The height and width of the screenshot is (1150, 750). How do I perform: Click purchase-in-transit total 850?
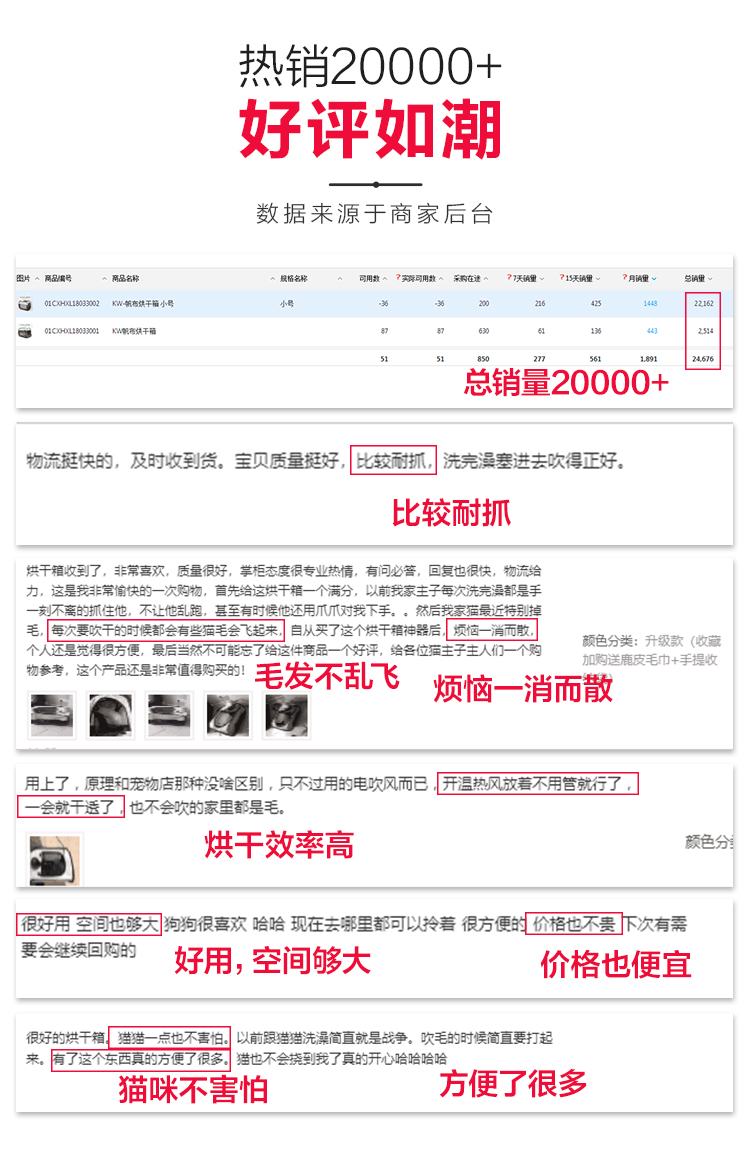tap(483, 359)
